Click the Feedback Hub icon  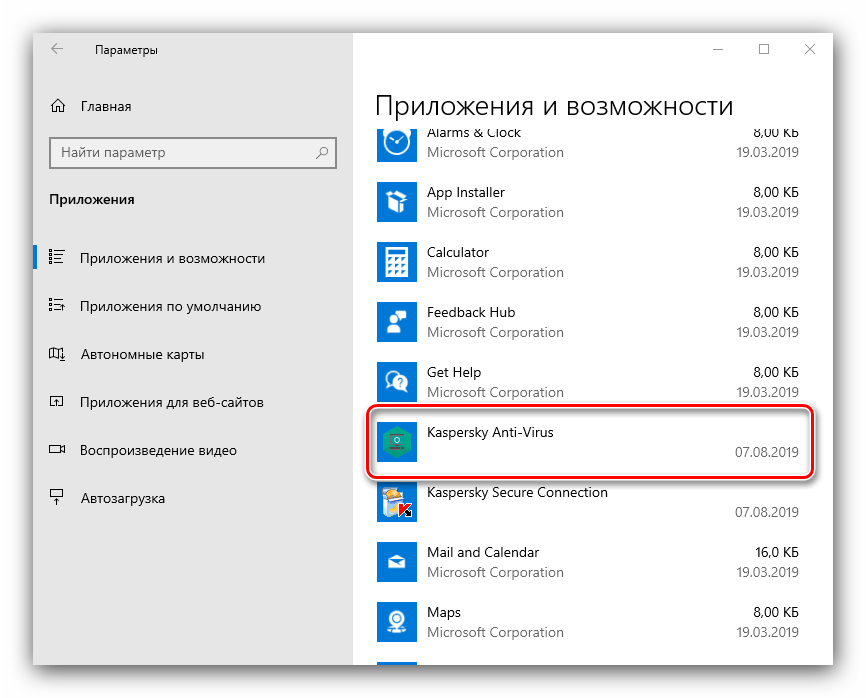coord(396,322)
